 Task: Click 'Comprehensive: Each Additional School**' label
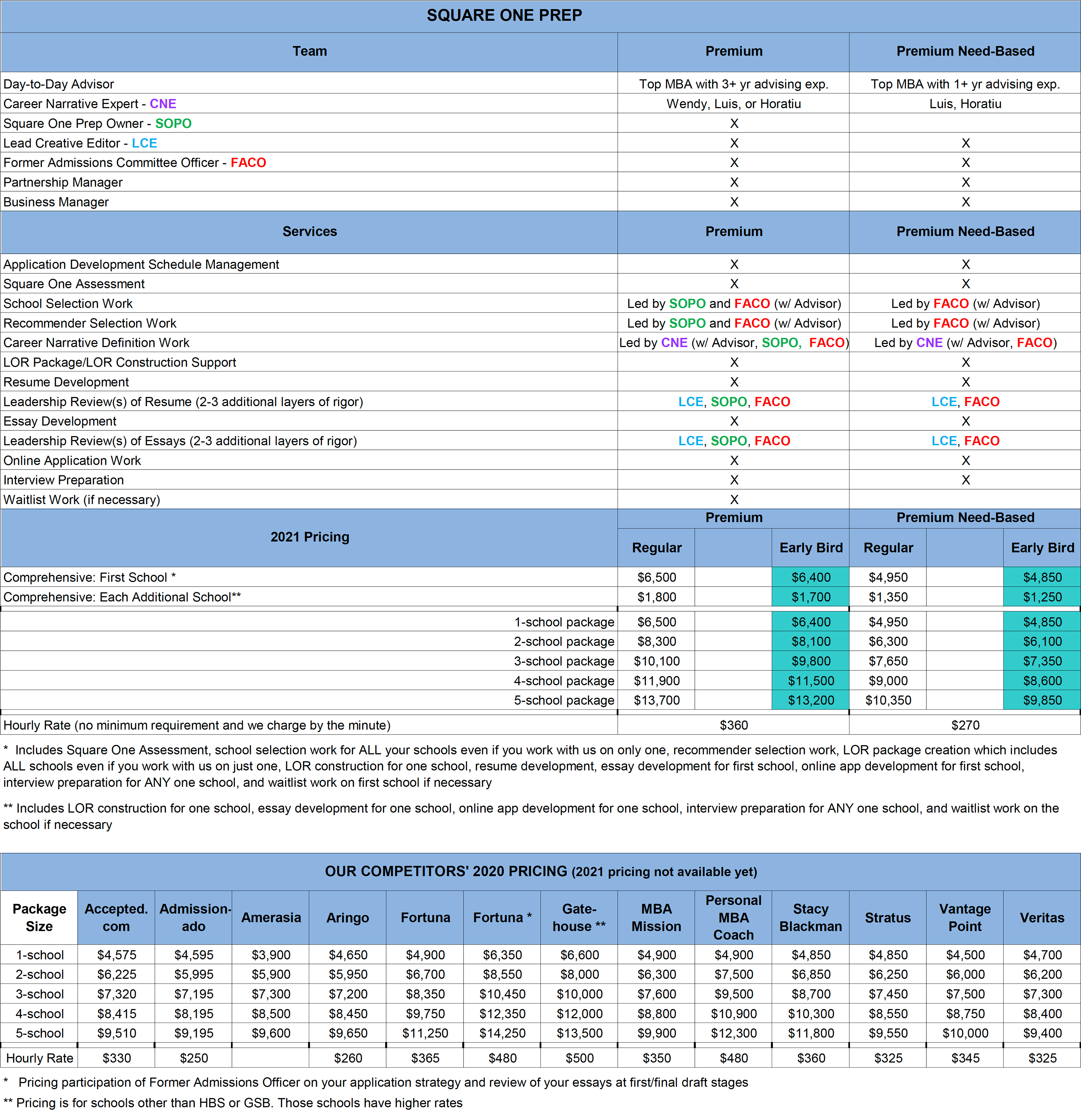122,597
